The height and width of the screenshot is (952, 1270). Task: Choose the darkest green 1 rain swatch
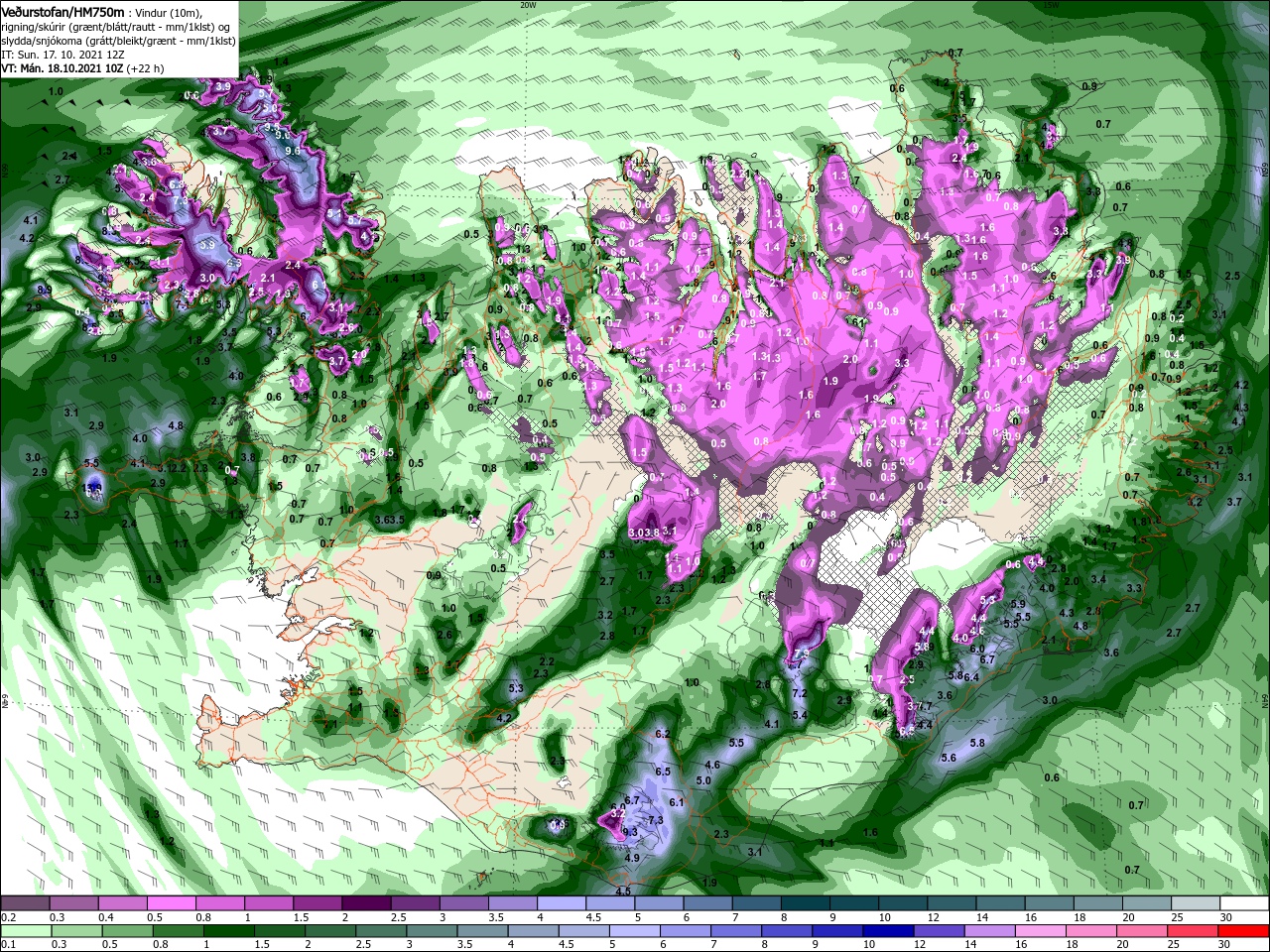(x=228, y=931)
